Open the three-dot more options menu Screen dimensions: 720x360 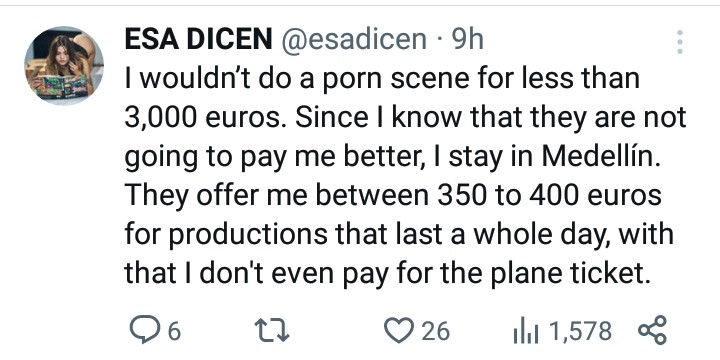(680, 42)
